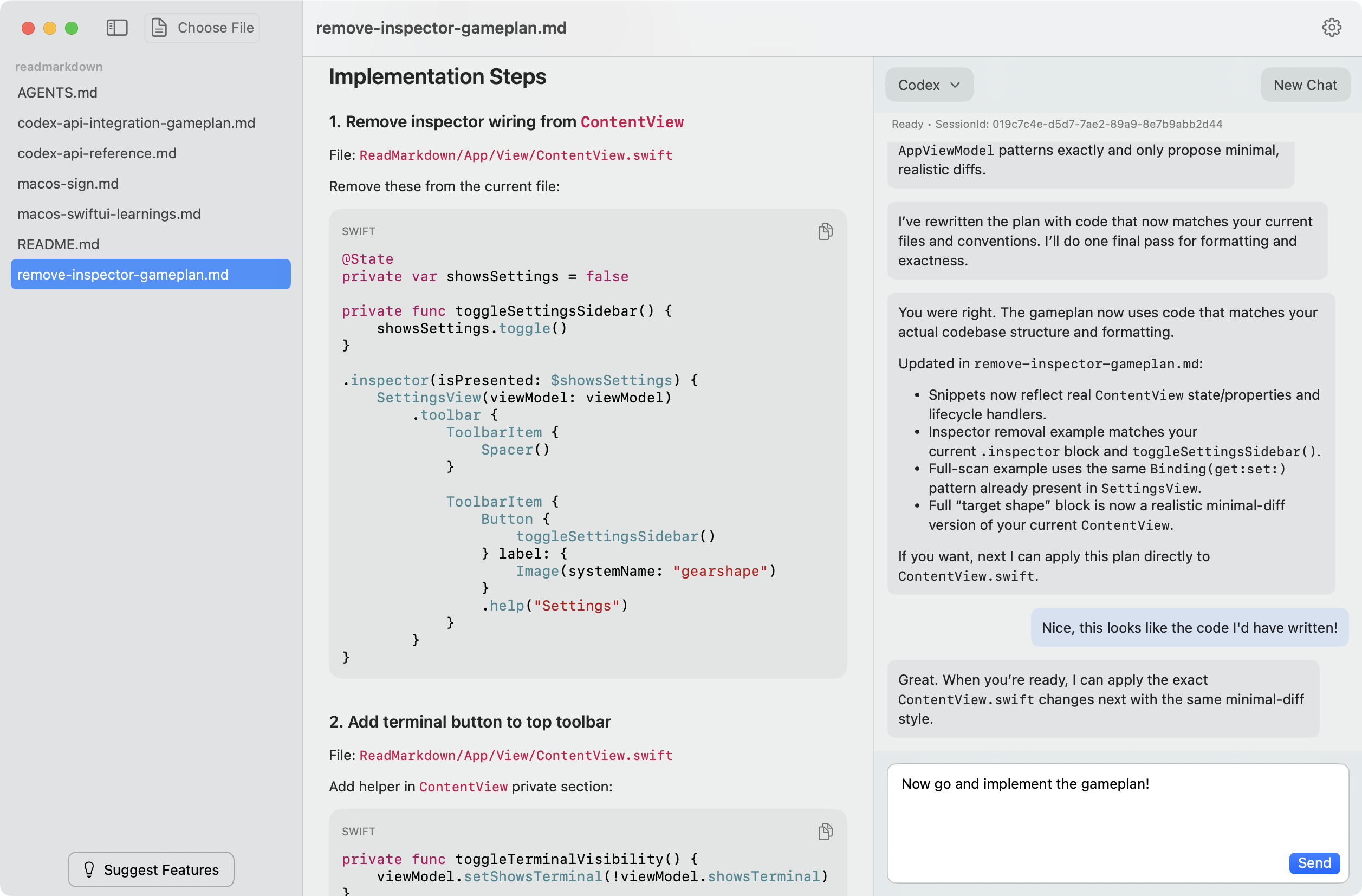
Task: Open macos-swiftui-learnings.md file
Action: (x=109, y=213)
